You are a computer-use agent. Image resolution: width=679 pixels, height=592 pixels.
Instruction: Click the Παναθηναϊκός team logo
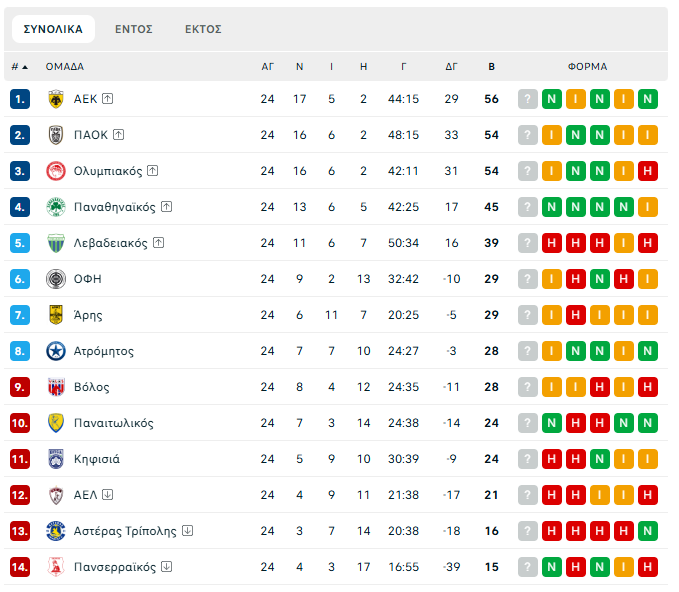pos(56,207)
